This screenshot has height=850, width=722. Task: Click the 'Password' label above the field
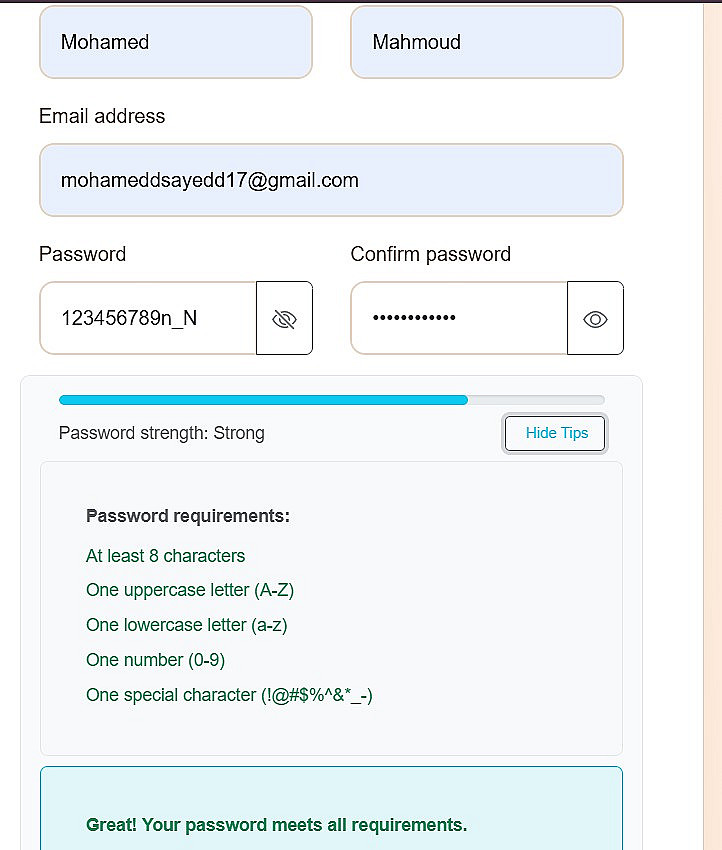pos(82,254)
